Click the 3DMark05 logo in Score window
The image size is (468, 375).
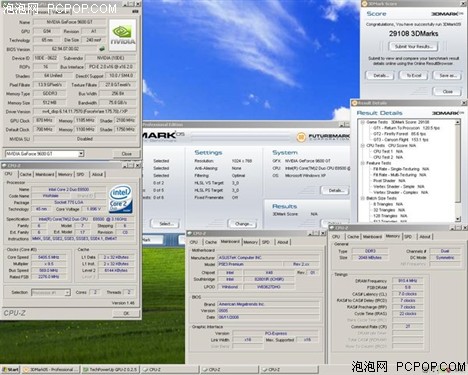coord(447,14)
